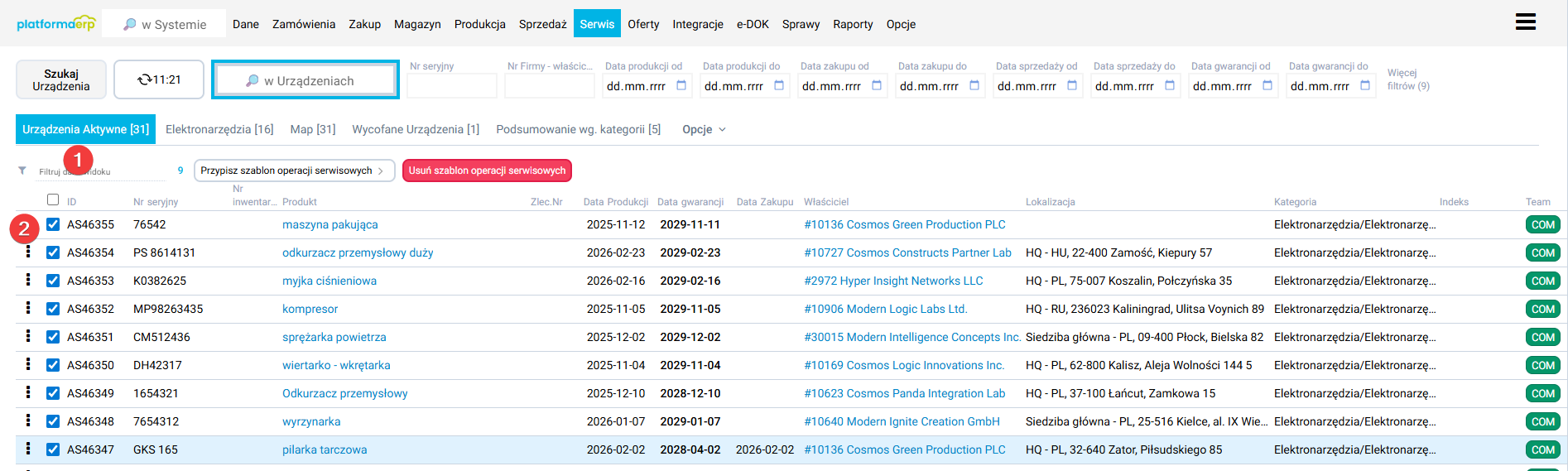Open the hamburger menu icon
This screenshot has height=471, width=1568.
1525,22
